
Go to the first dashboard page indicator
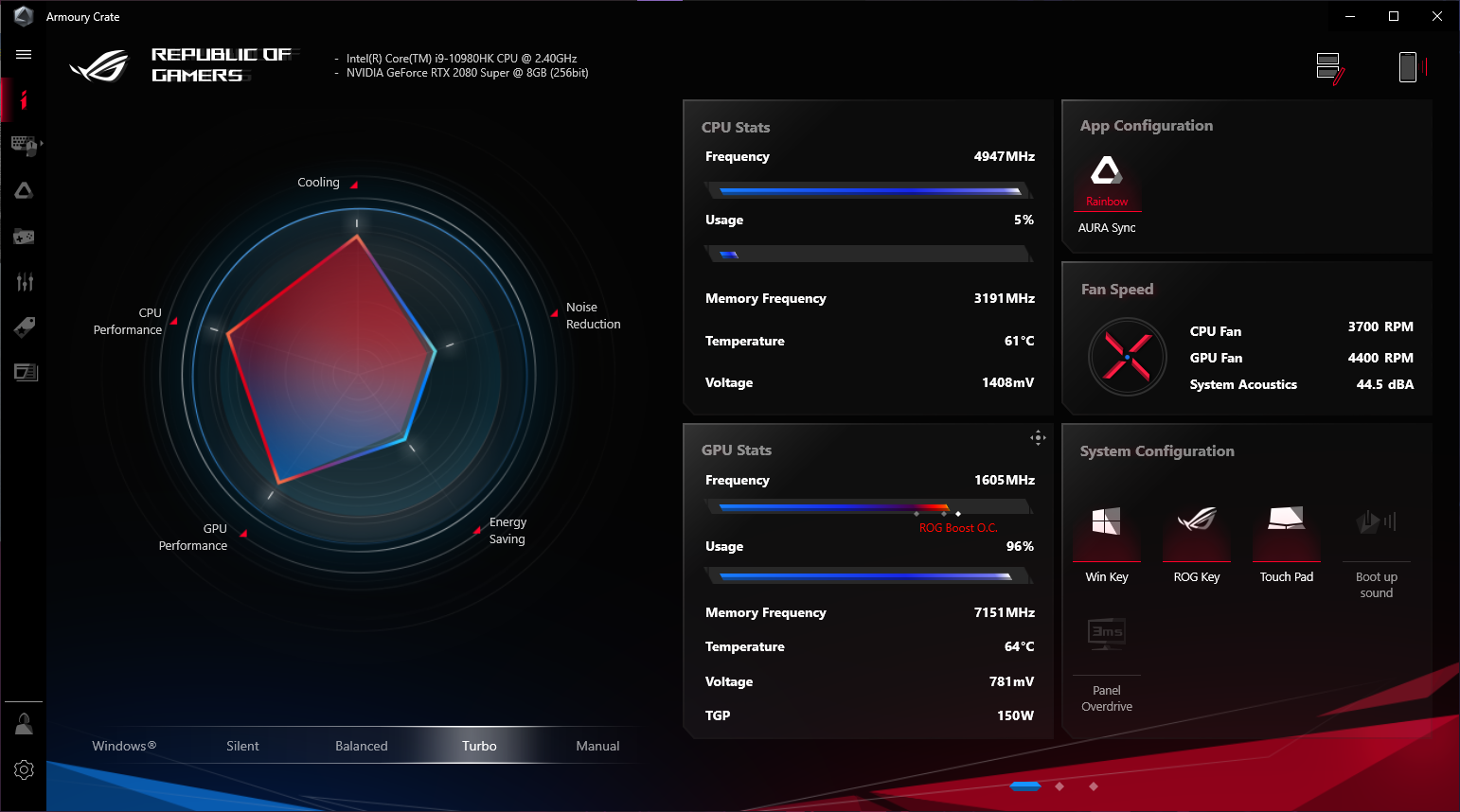pos(1025,786)
